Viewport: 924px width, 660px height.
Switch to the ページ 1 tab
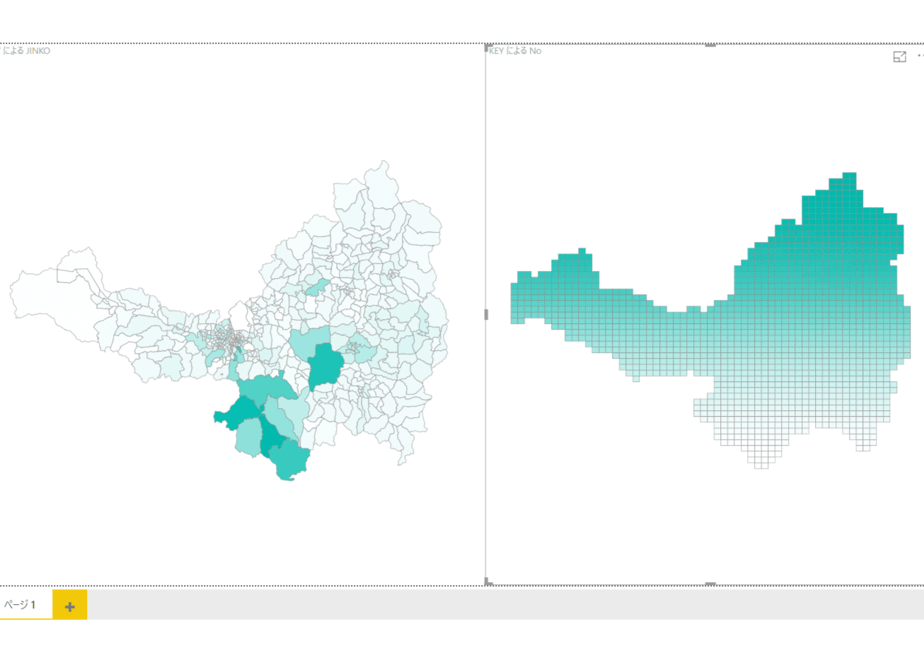point(21,605)
